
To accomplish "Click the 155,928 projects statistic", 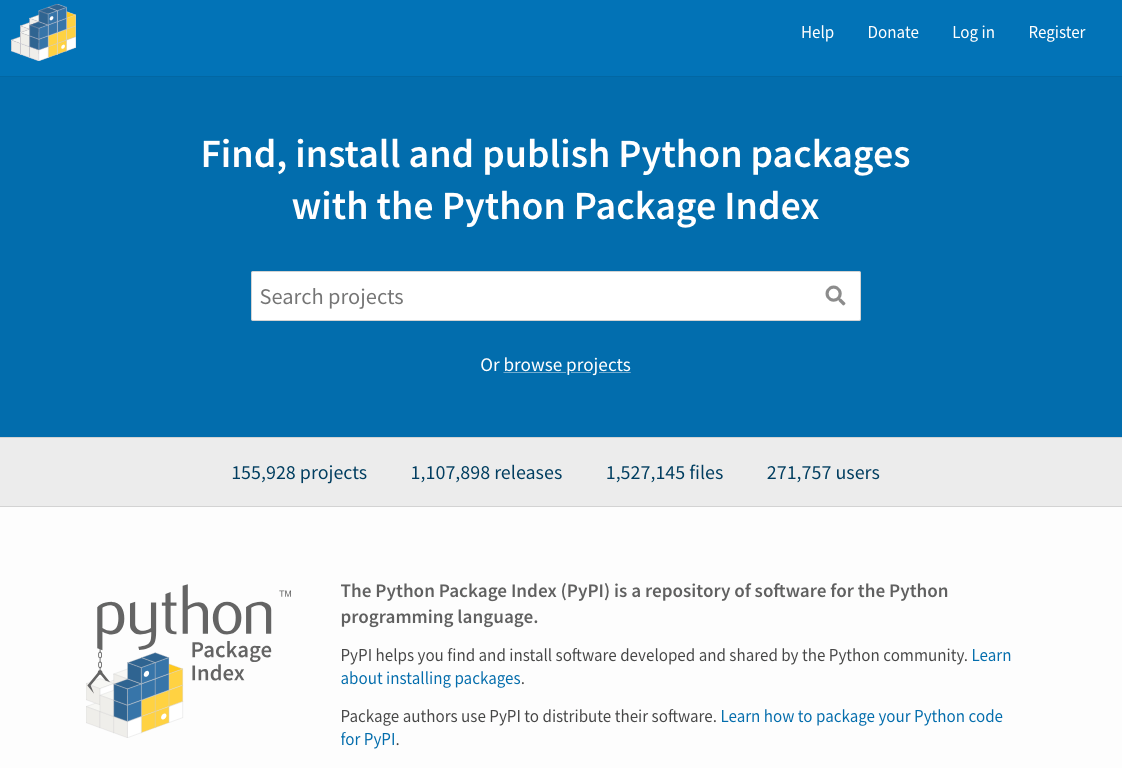I will pyautogui.click(x=299, y=473).
